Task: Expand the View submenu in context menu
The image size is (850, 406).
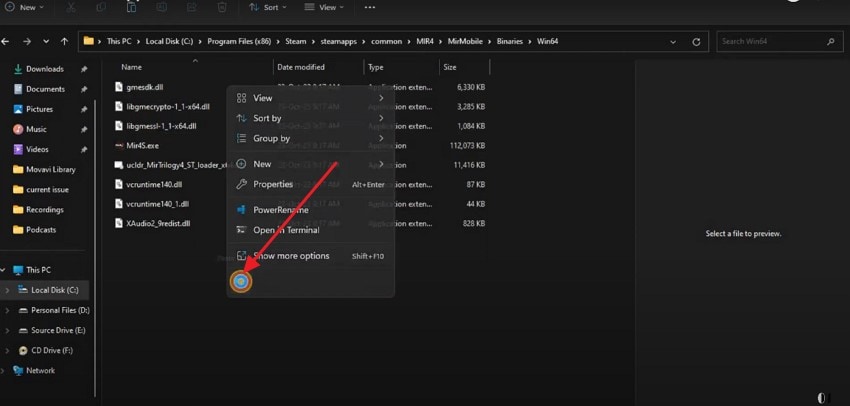Action: 310,98
